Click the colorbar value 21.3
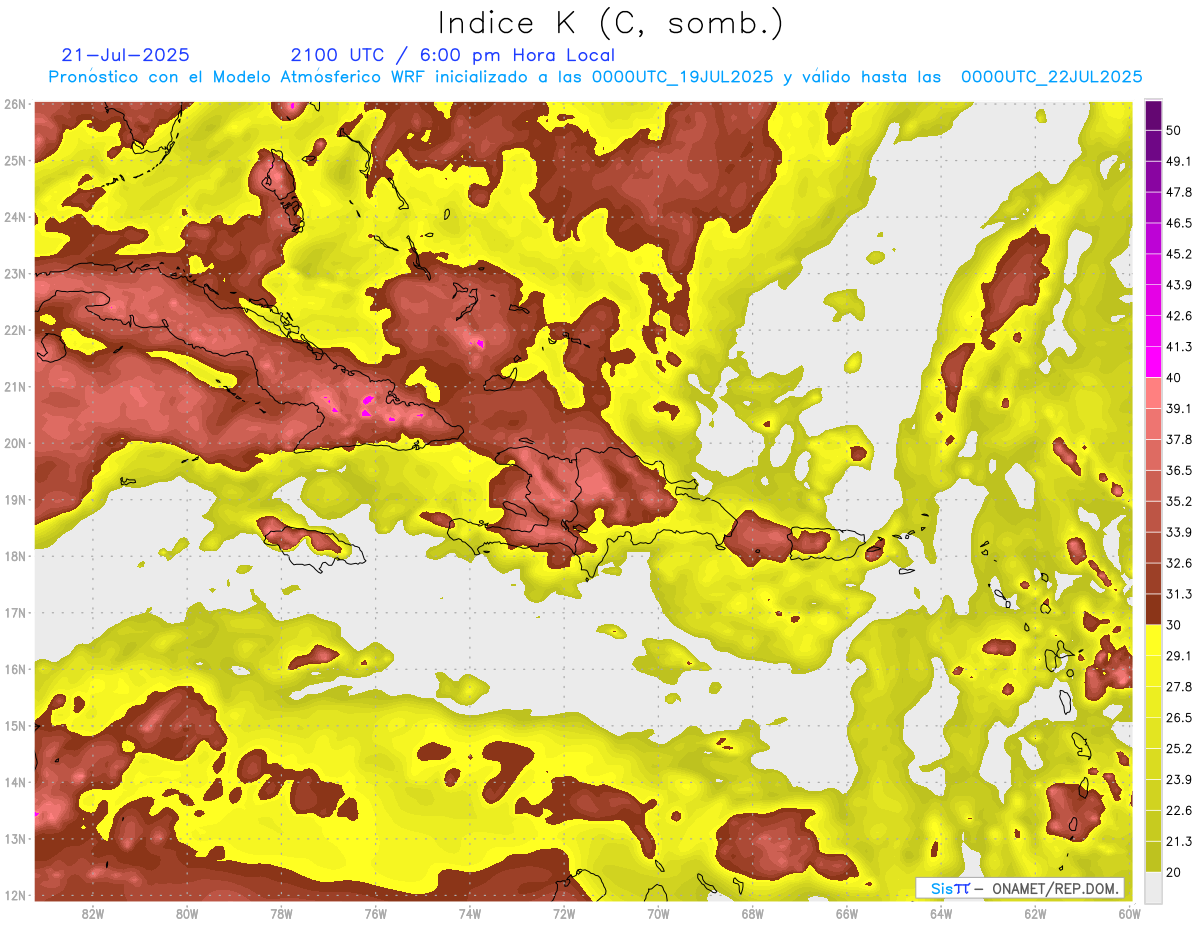 pos(1179,842)
